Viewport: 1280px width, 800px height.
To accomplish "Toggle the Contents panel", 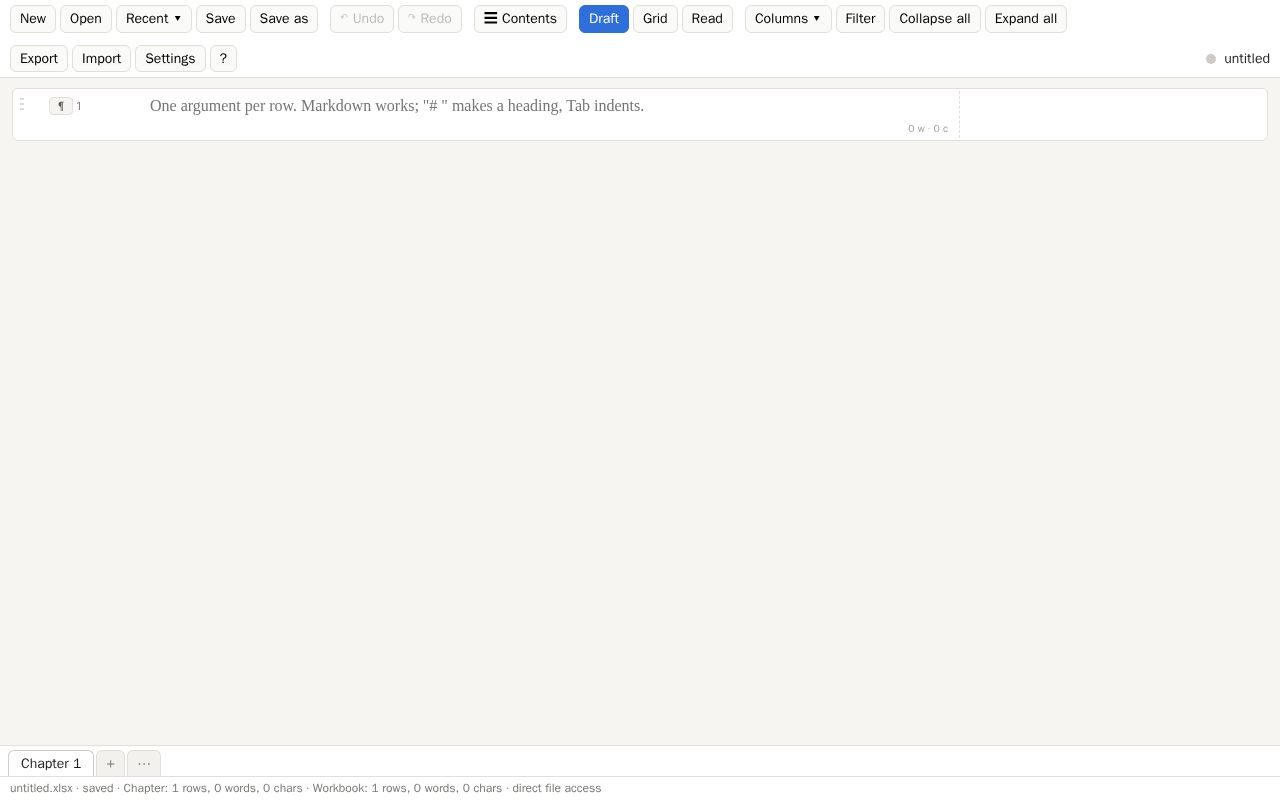I will pyautogui.click(x=520, y=19).
